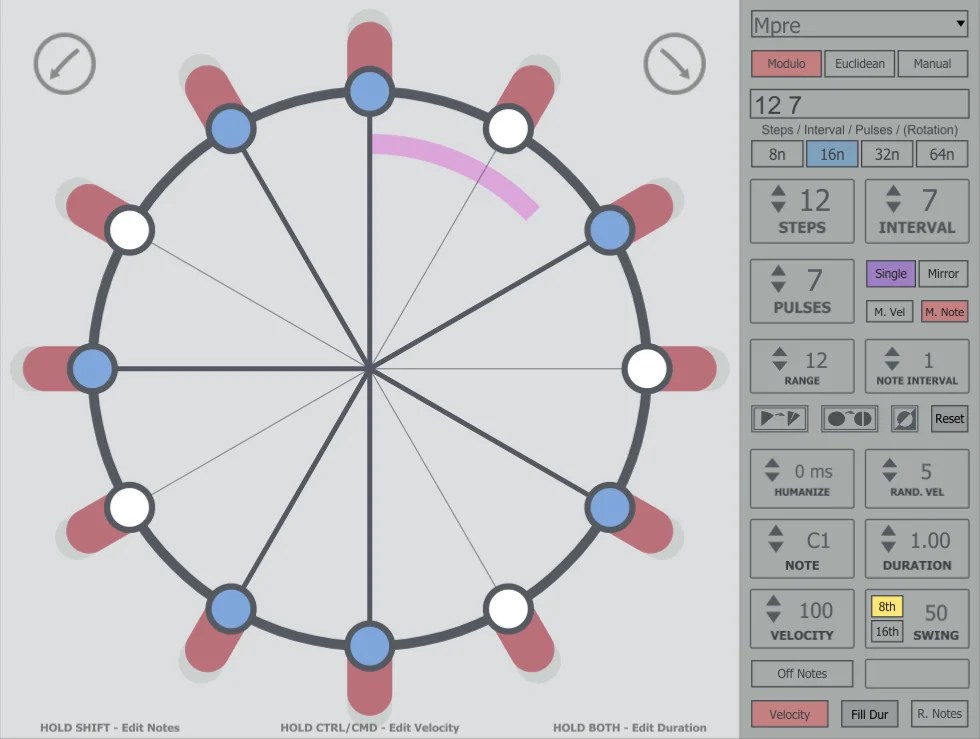Click the Reset button
980x739 pixels.
pos(948,418)
